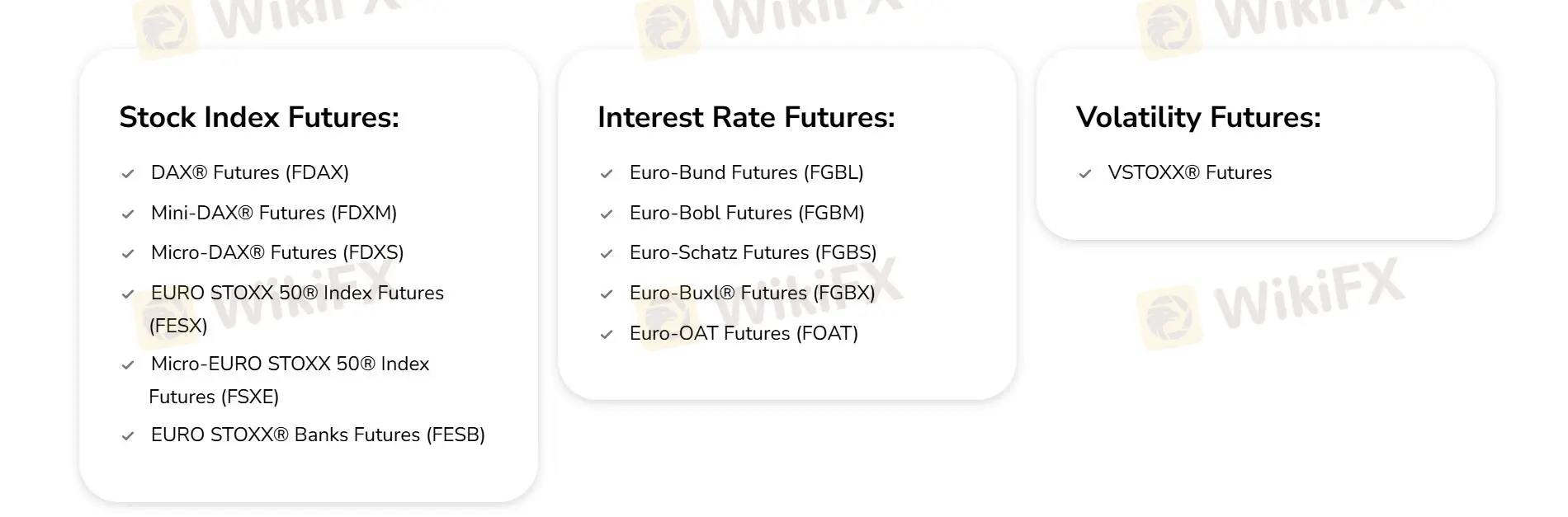Click the Euro-Bobl Futures (FGBM) list item
The width and height of the screenshot is (1568, 517).
(747, 213)
